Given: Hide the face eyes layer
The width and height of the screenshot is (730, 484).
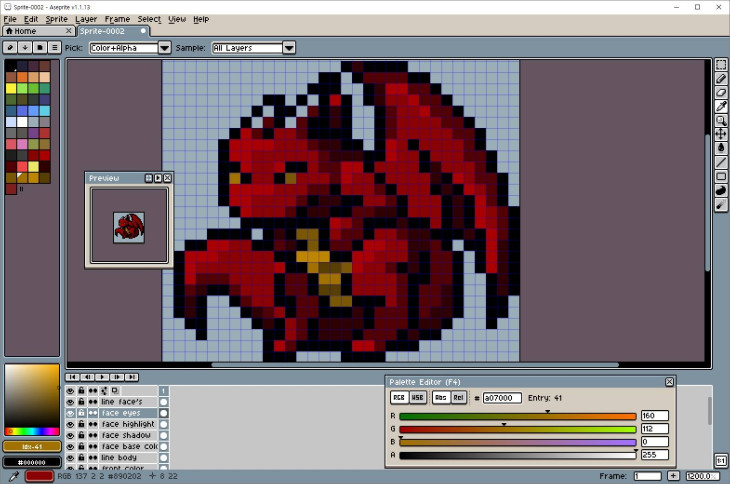Looking at the screenshot, I should 70,413.
